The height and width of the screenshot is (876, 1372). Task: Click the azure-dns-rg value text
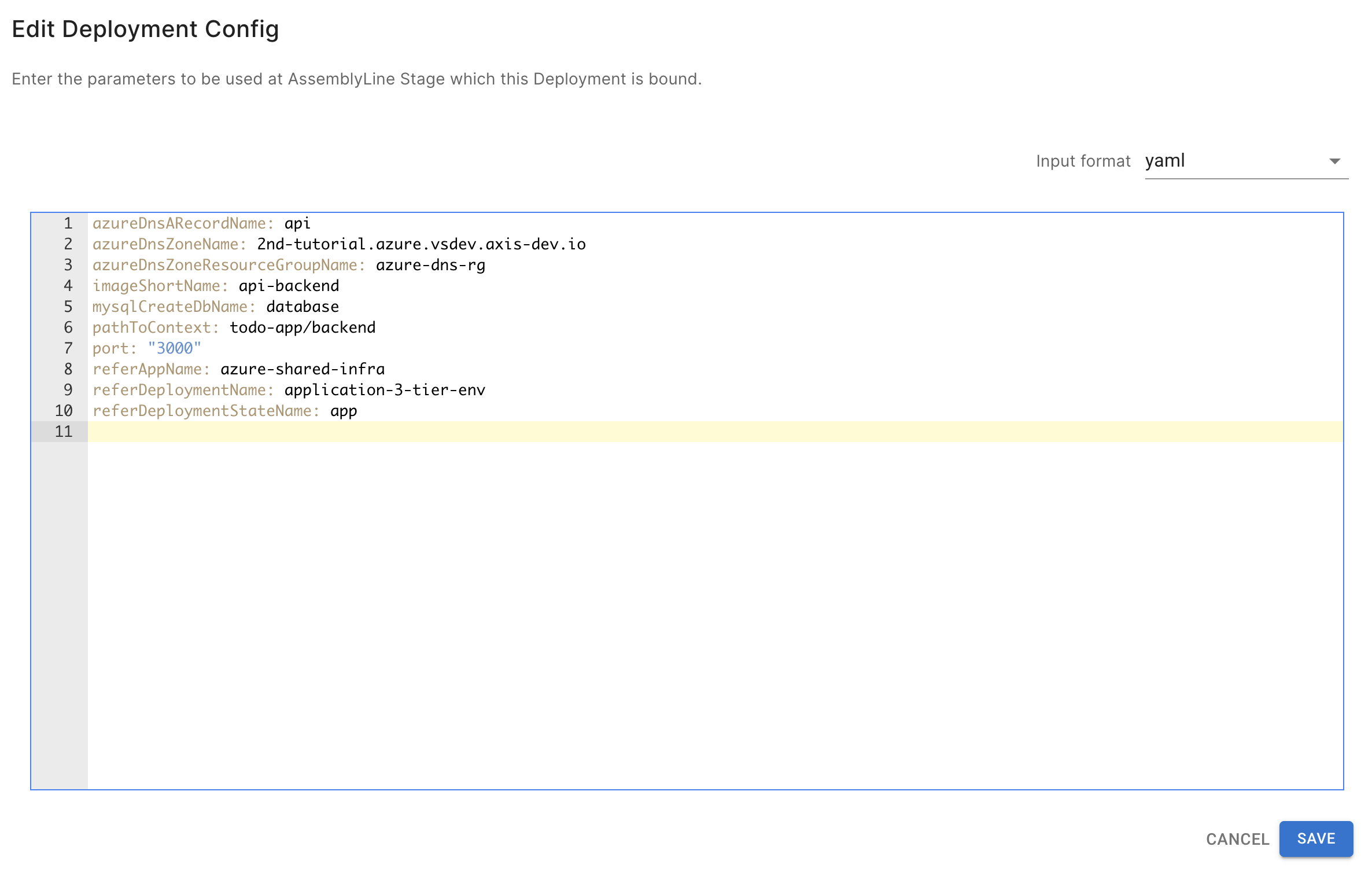click(x=430, y=265)
